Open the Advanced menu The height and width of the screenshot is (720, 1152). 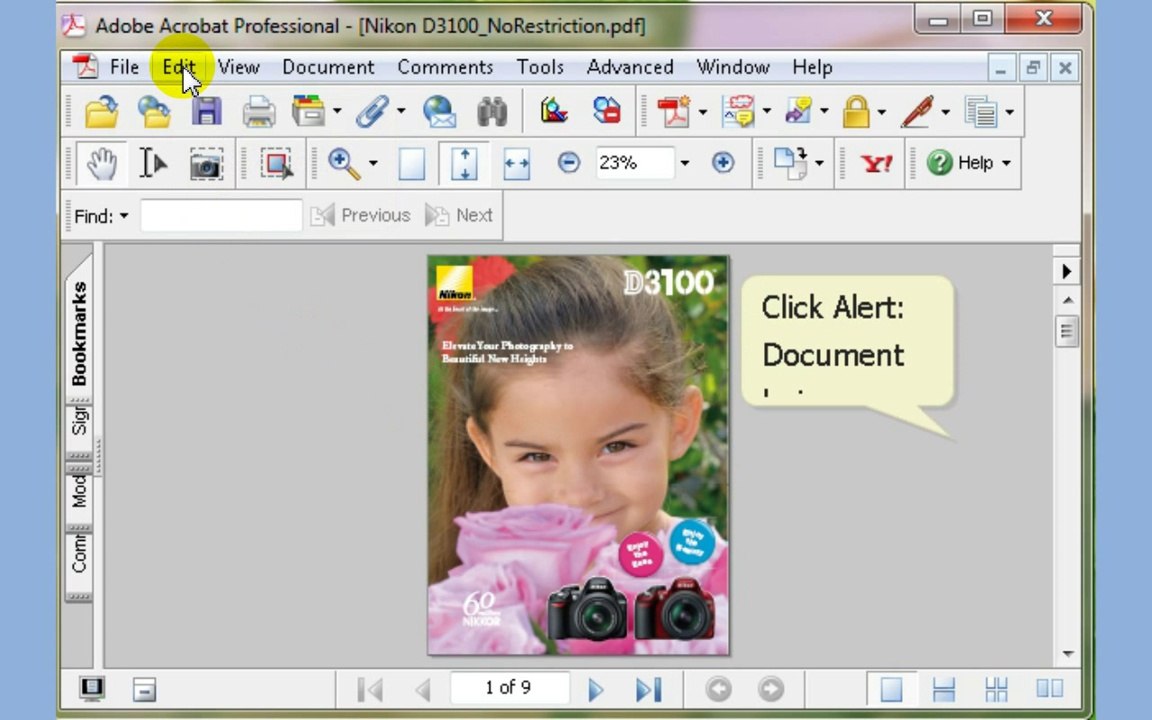[630, 67]
